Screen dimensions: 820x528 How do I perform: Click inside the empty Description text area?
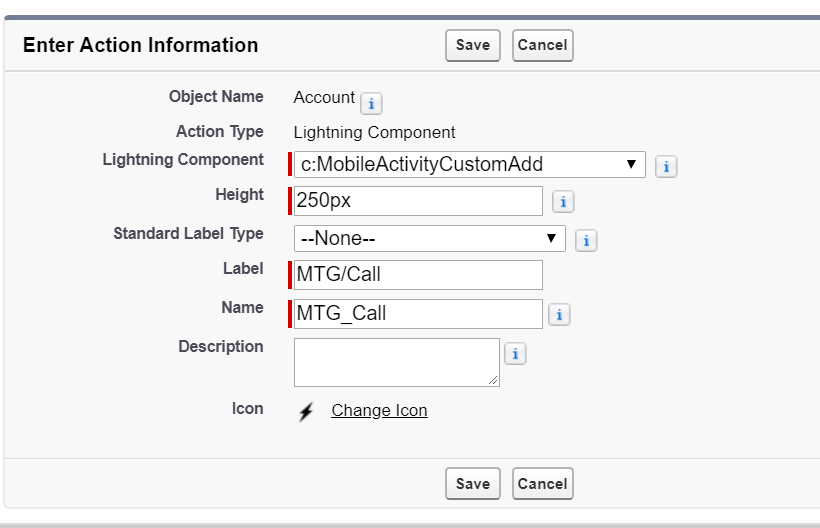click(x=395, y=361)
